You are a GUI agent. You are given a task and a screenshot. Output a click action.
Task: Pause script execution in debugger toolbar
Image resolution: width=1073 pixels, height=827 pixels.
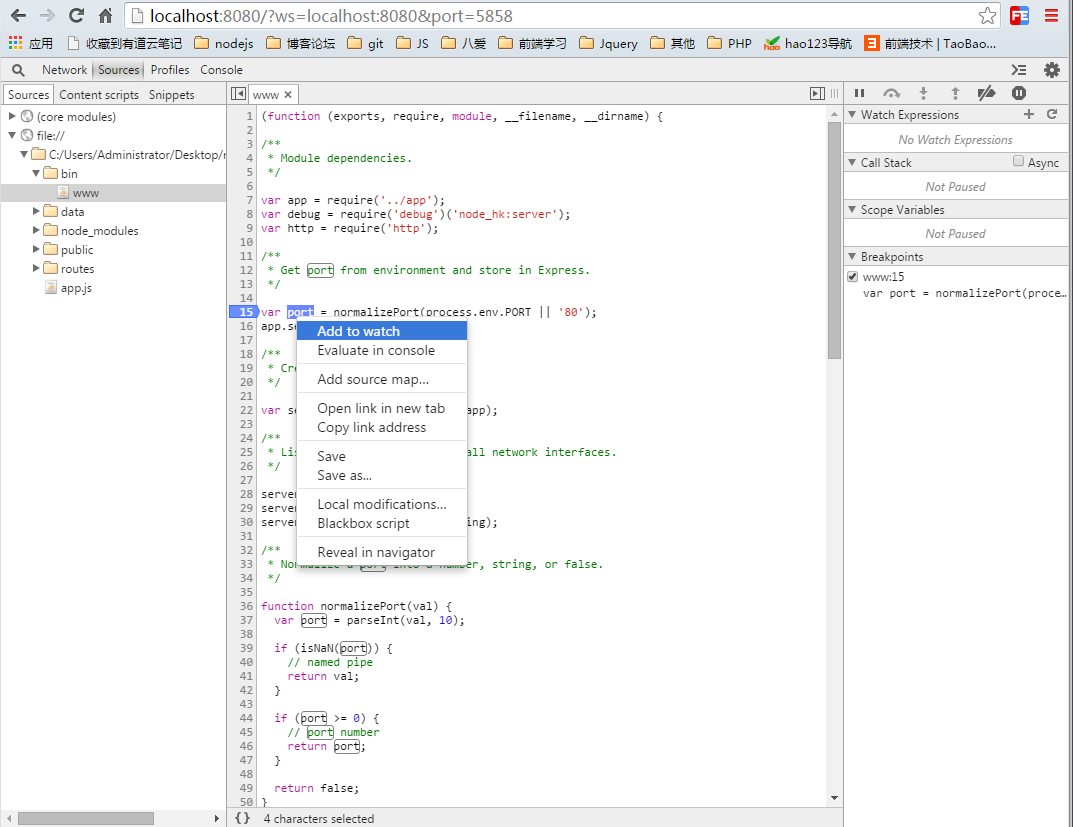[859, 93]
